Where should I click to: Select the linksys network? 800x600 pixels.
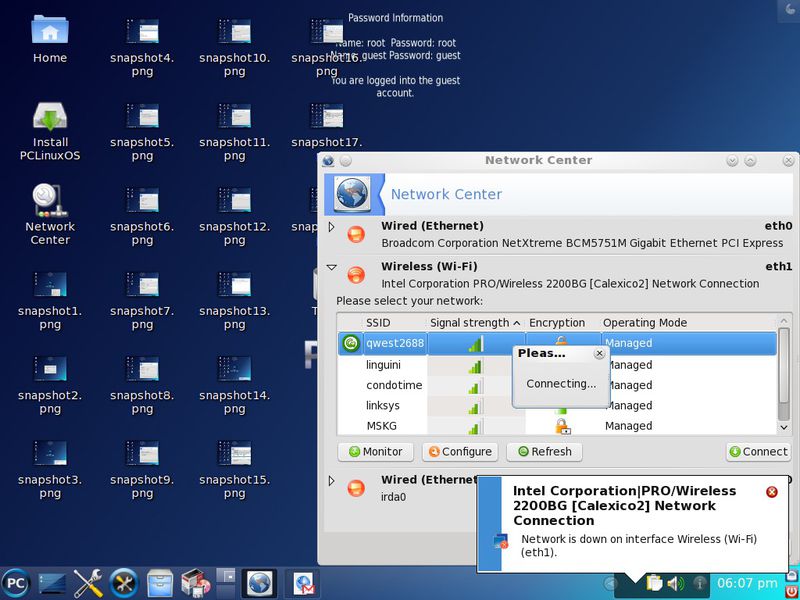[x=383, y=406]
